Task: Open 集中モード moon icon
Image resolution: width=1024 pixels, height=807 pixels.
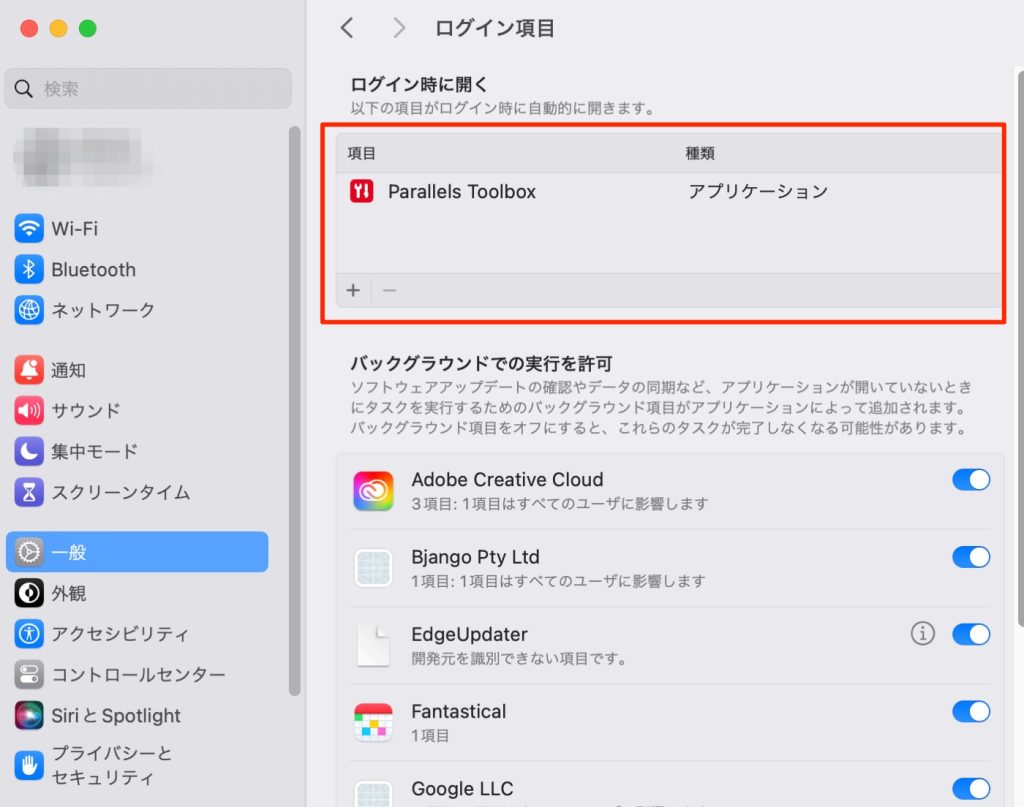Action: pyautogui.click(x=29, y=452)
